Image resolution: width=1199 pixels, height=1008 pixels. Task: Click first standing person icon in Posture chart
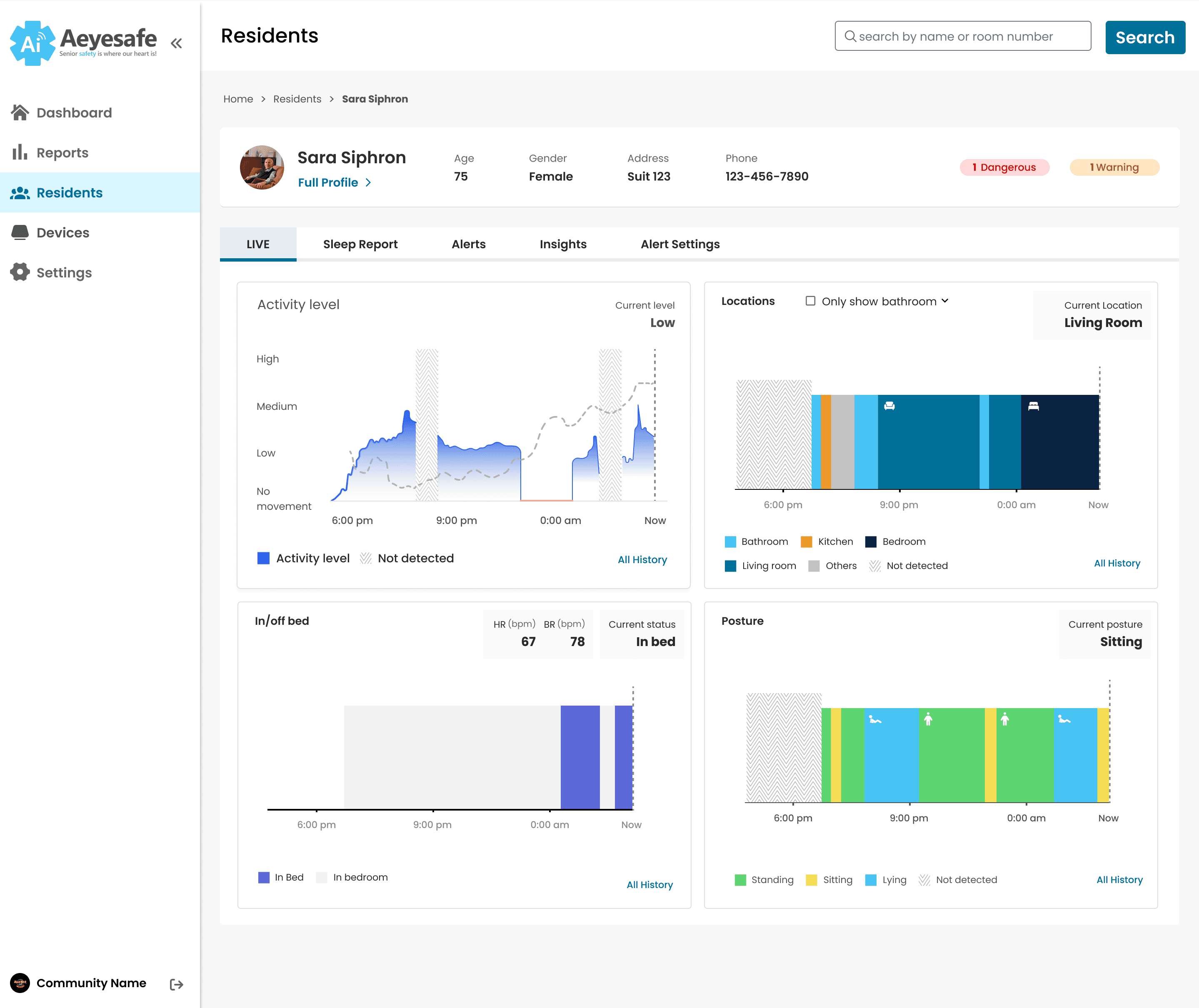click(x=928, y=719)
